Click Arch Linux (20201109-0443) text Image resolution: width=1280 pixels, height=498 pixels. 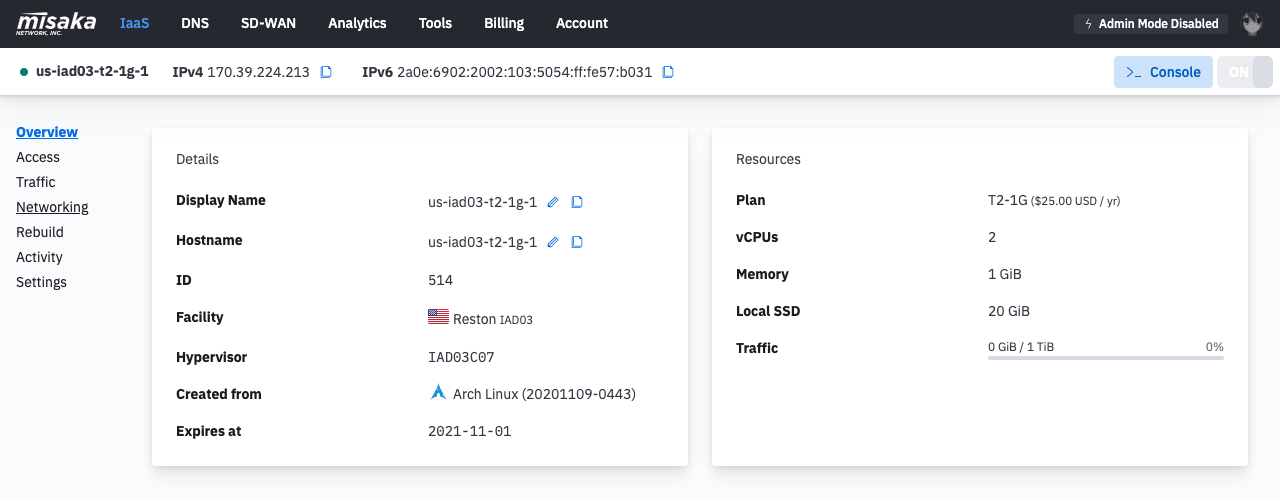(544, 394)
